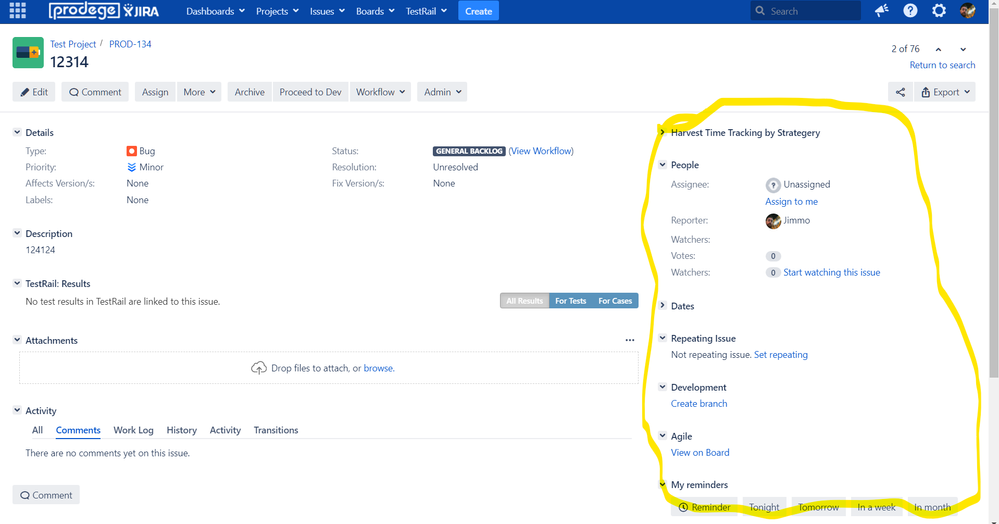This screenshot has width=999, height=524.
Task: Open the Dashboards menu
Action: coord(215,11)
